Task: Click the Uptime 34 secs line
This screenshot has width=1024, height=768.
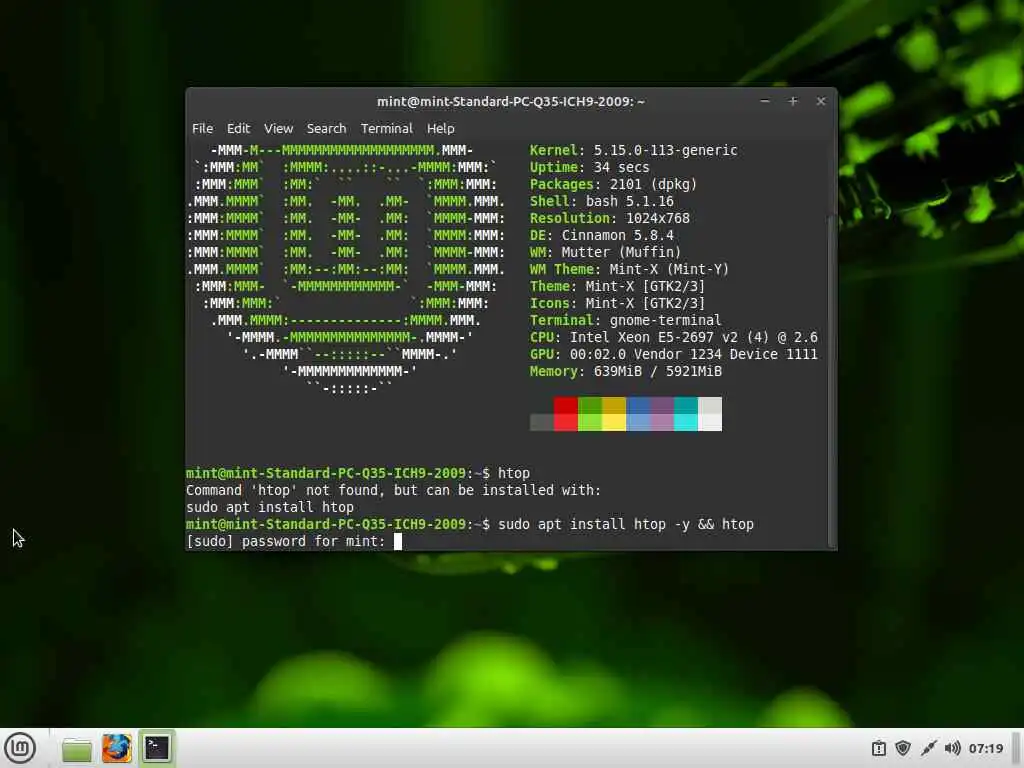Action: tap(590, 167)
